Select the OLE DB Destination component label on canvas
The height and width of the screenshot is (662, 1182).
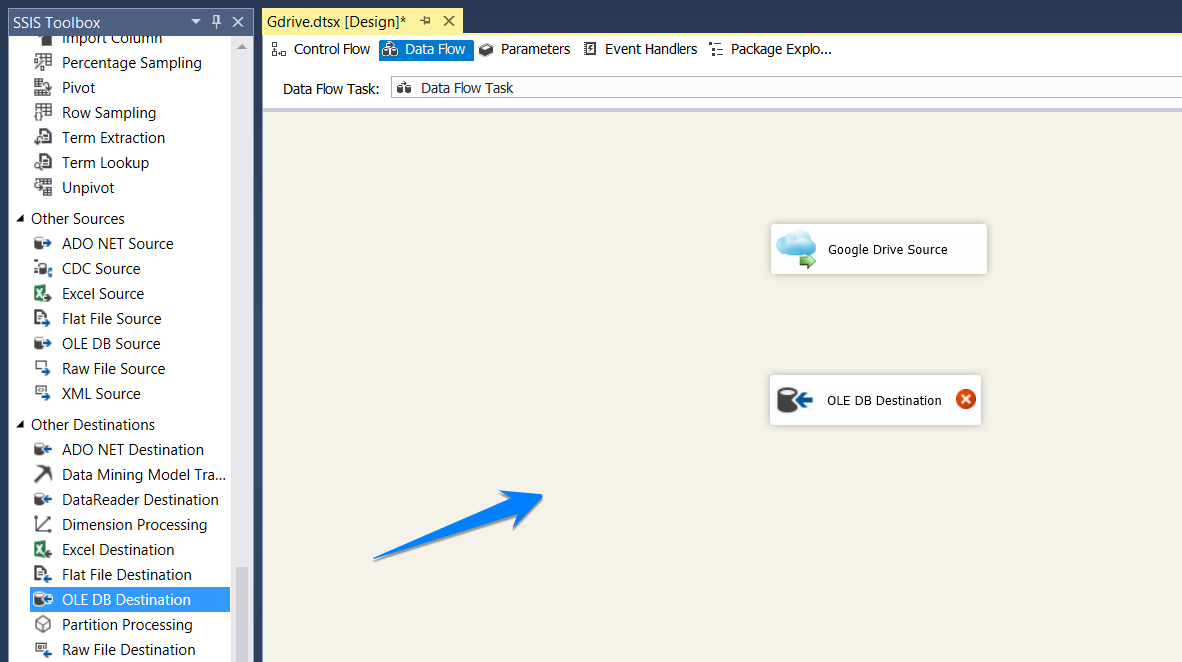click(884, 400)
